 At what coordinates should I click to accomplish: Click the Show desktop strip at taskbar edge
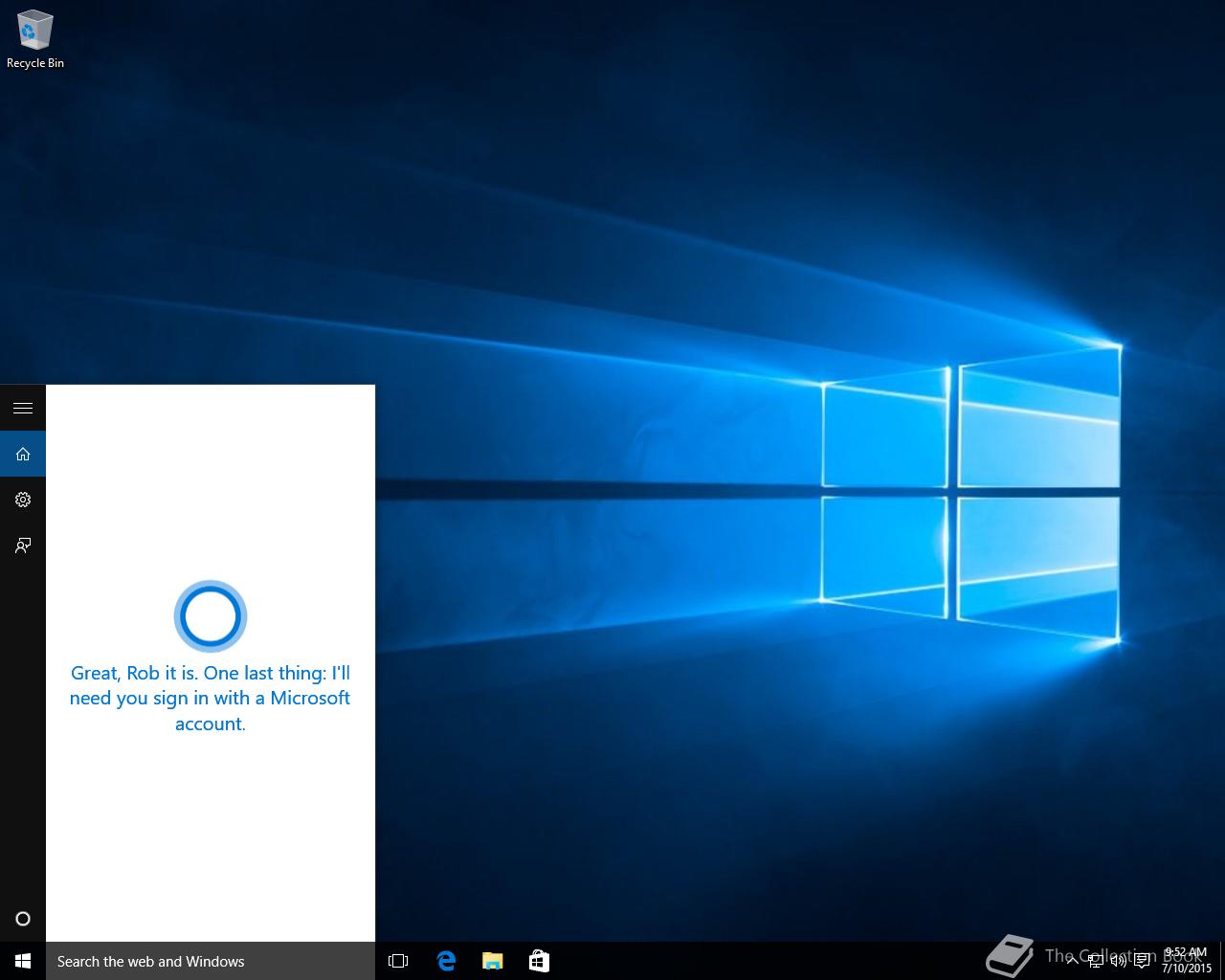1221,961
